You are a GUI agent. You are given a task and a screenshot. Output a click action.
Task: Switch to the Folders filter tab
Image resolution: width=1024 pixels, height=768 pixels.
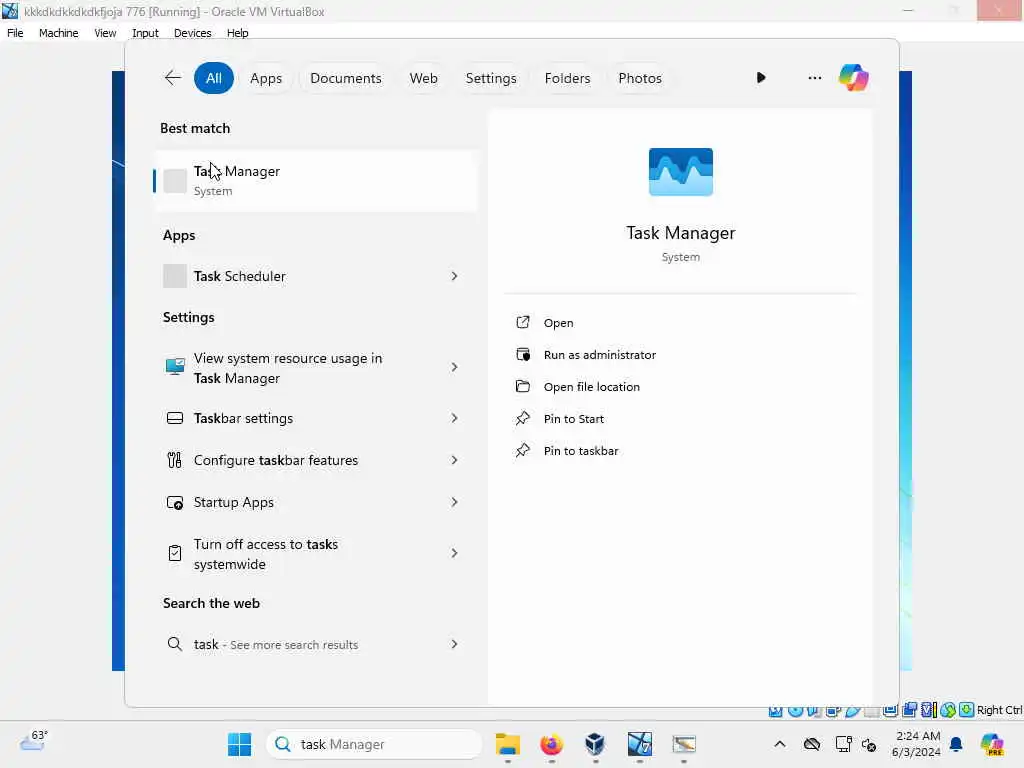(x=567, y=78)
